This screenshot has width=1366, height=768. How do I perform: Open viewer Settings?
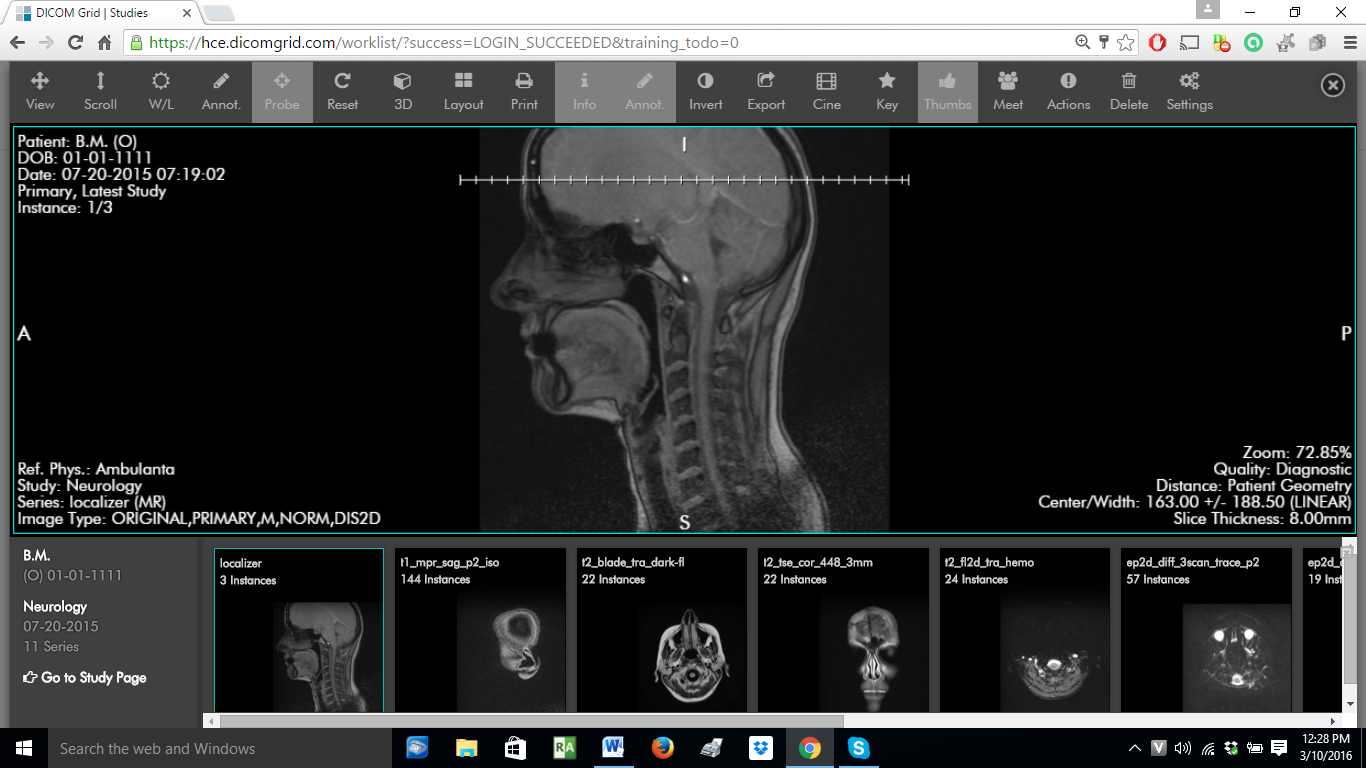pyautogui.click(x=1189, y=92)
